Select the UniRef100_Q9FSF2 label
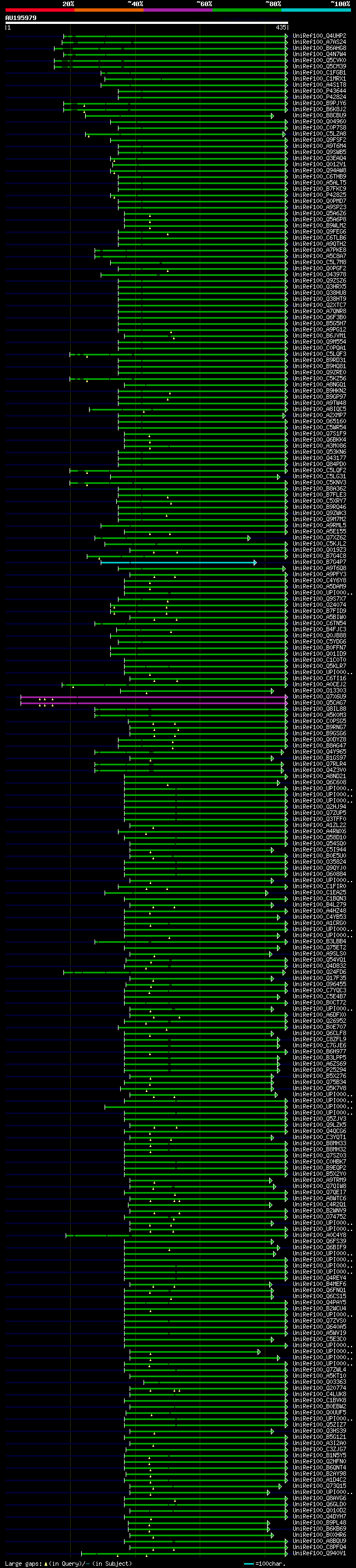356x1568 pixels. click(x=319, y=140)
